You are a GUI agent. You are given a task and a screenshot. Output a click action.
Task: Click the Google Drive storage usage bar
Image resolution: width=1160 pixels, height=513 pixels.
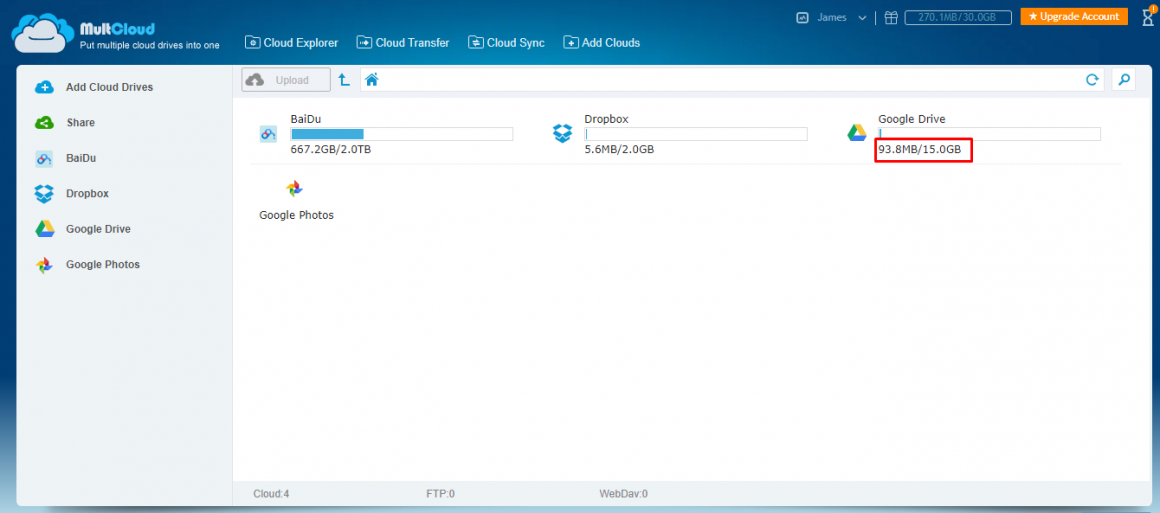pos(989,134)
